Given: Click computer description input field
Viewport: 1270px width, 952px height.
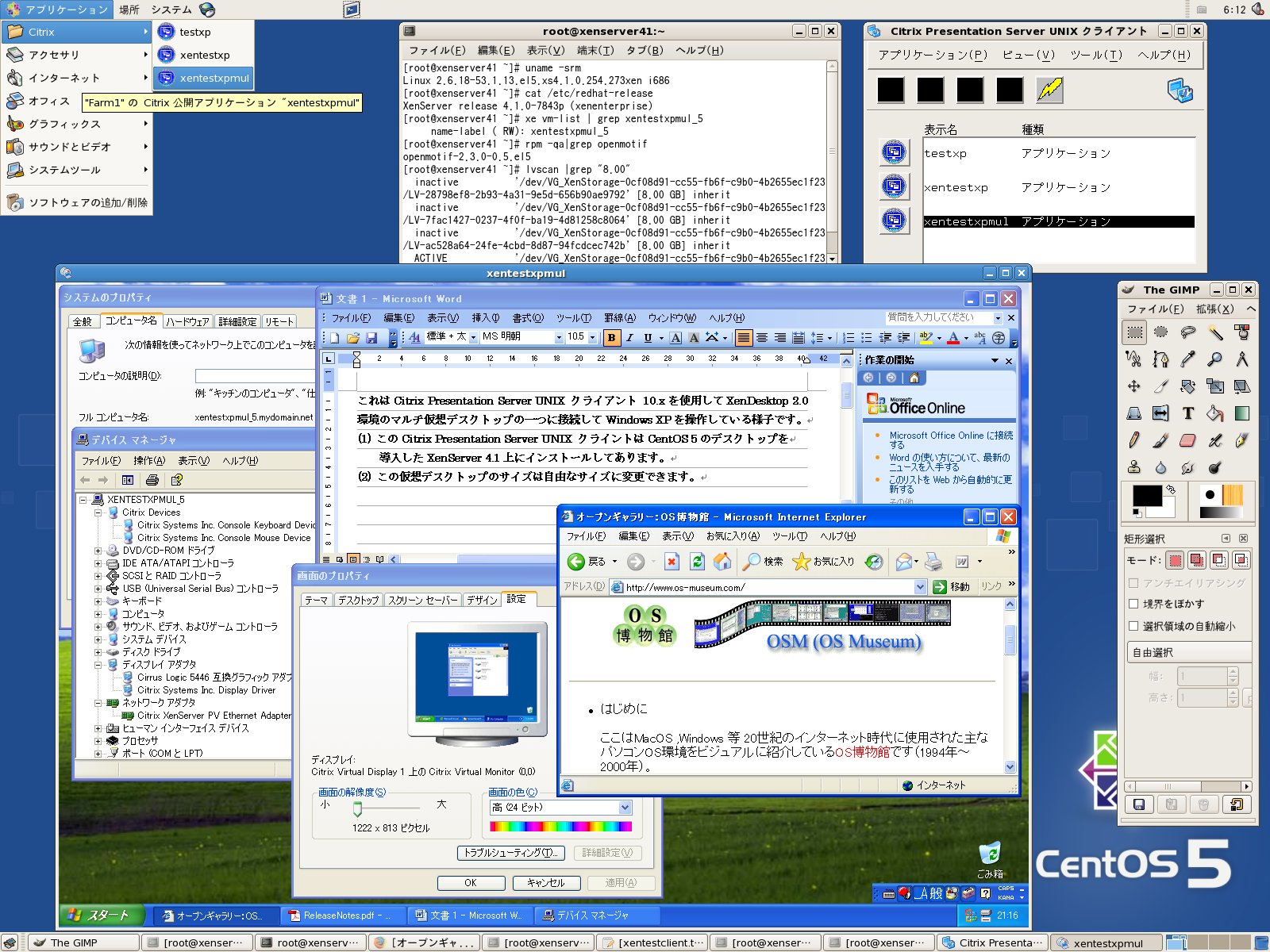Looking at the screenshot, I should pos(255,375).
